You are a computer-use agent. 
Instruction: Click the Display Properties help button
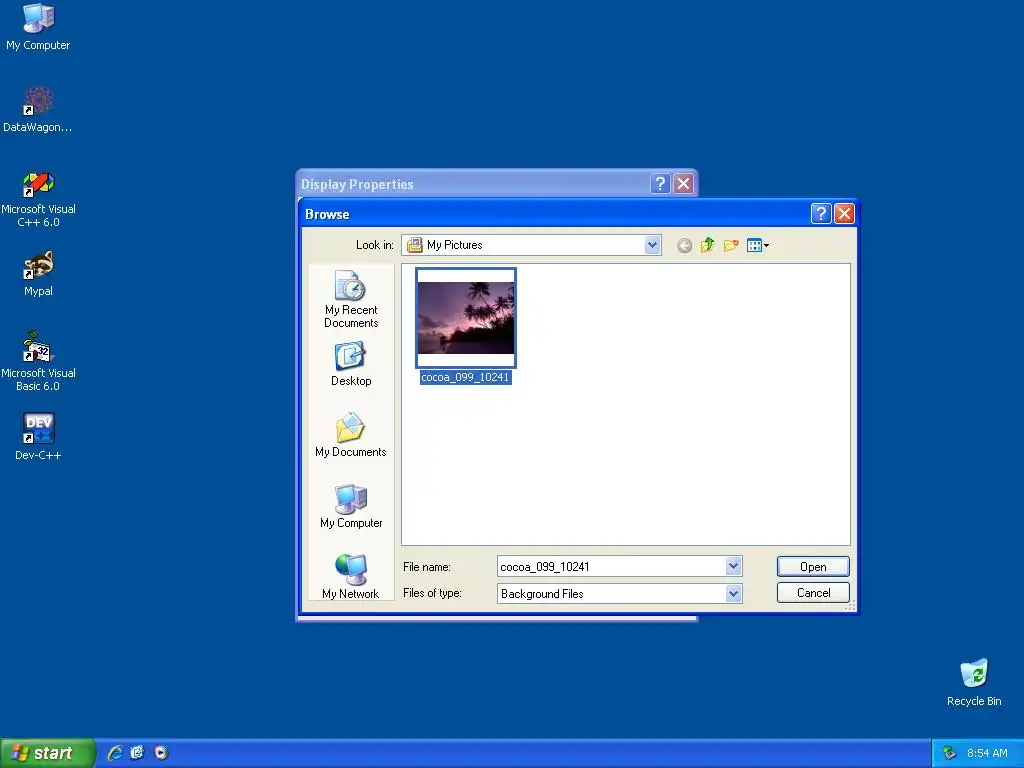click(660, 184)
